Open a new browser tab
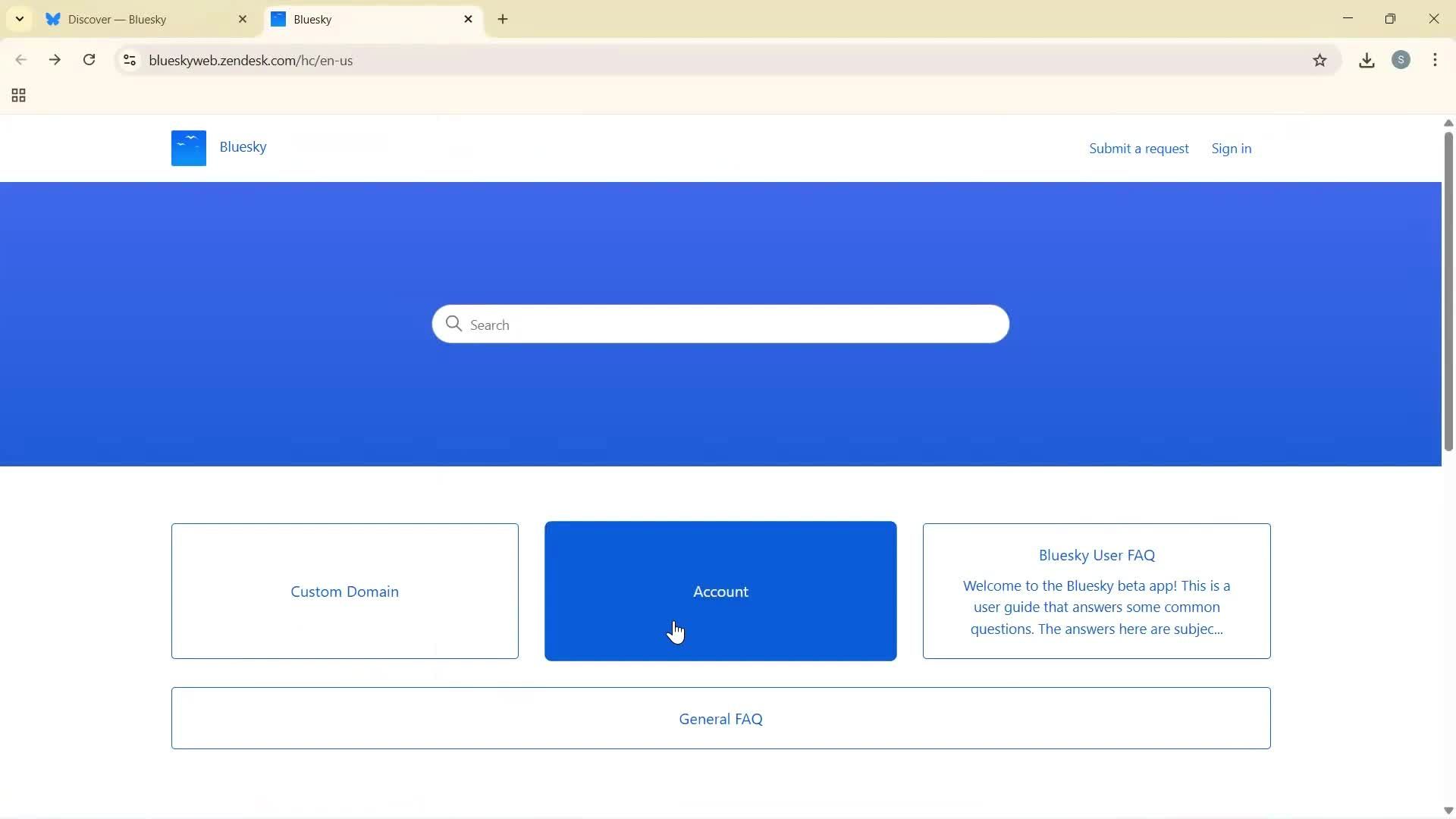1456x819 pixels. click(x=503, y=19)
